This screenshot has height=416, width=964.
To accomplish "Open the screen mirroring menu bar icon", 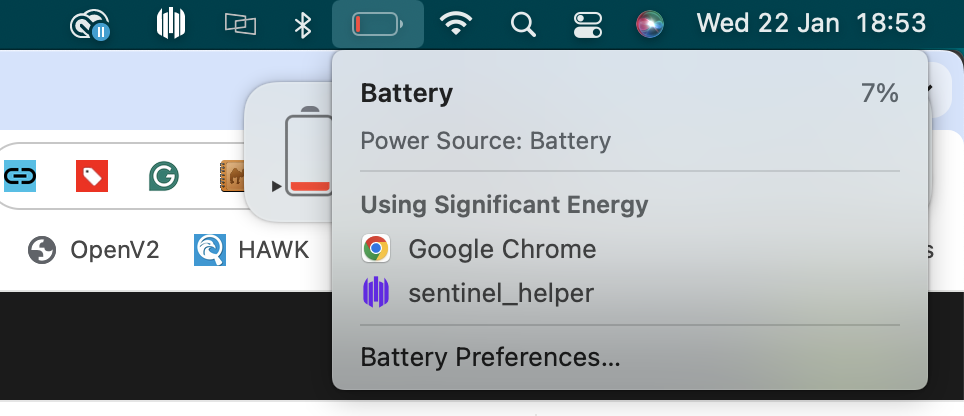I will pos(240,25).
